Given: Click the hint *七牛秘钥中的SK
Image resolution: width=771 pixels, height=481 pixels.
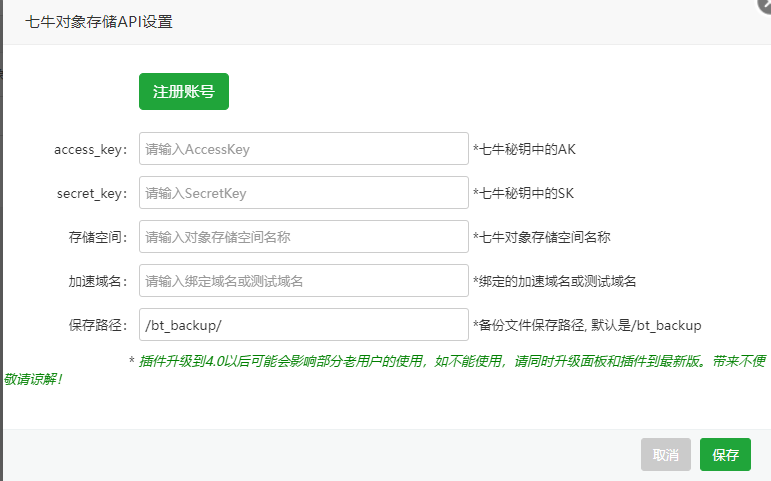Looking at the screenshot, I should coord(523,193).
